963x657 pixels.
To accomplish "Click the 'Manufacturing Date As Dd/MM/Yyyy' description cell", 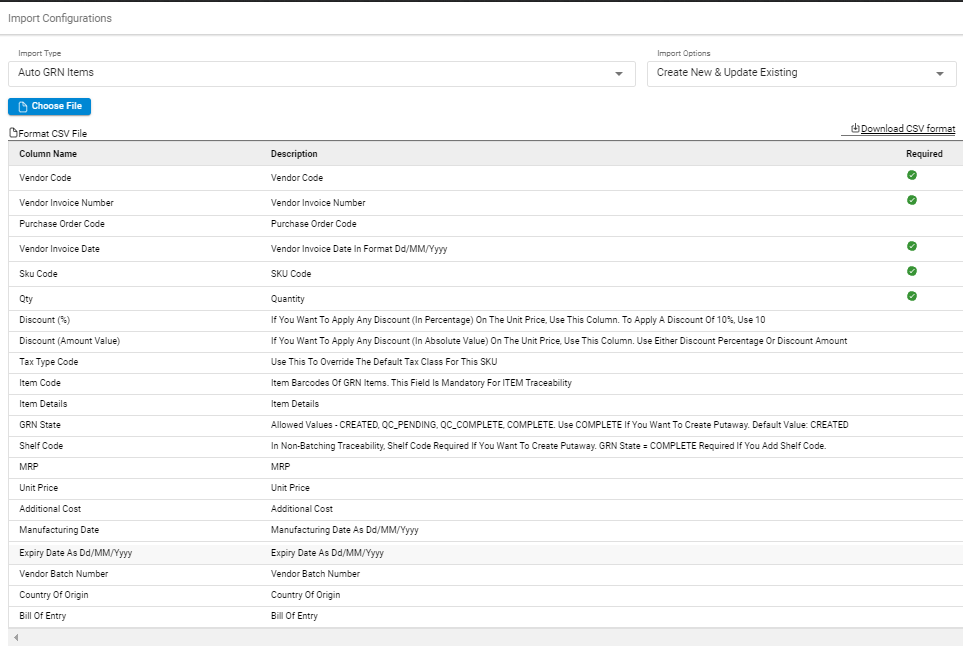I will click(x=345, y=529).
